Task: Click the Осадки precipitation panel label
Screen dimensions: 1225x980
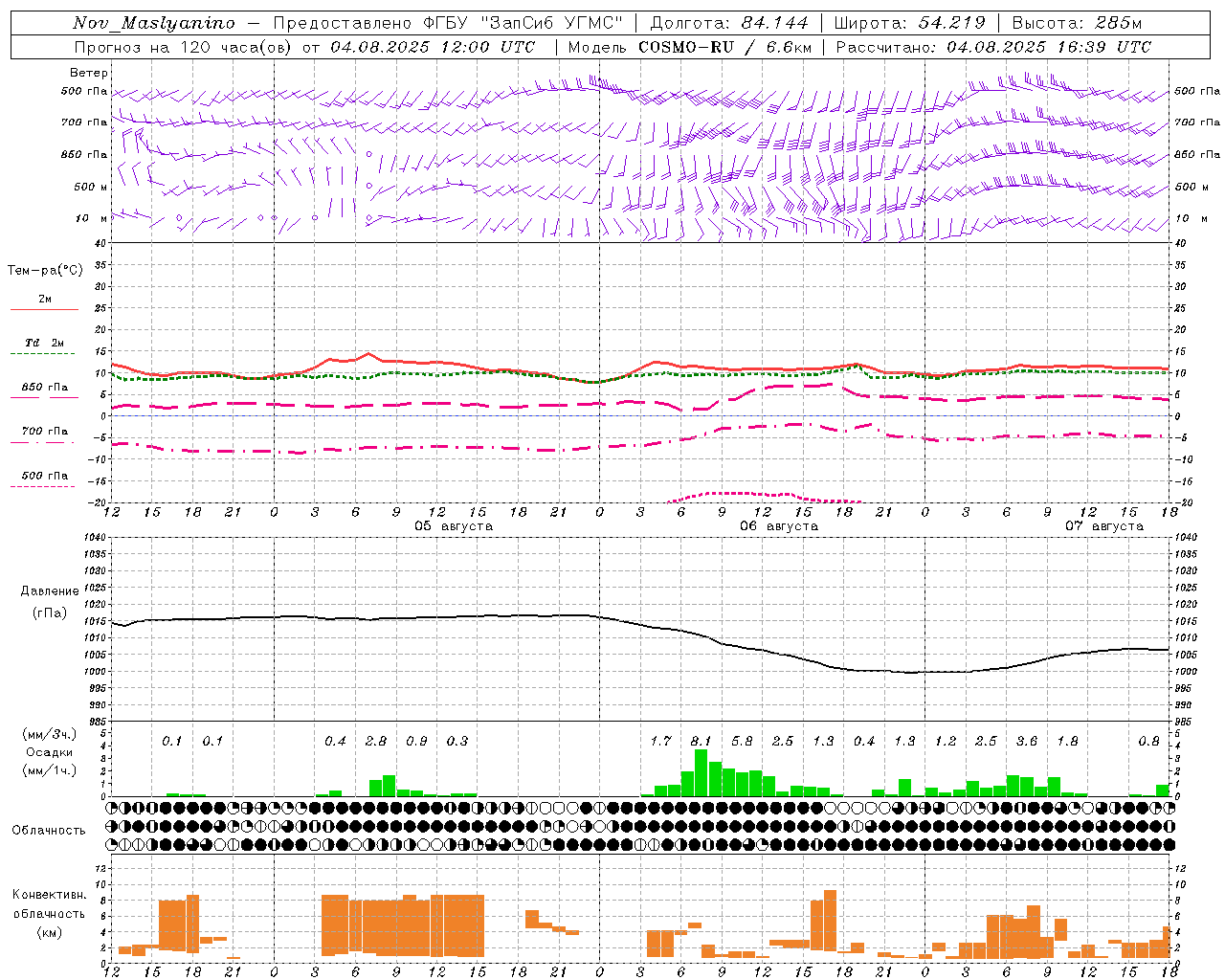Action: tap(50, 752)
